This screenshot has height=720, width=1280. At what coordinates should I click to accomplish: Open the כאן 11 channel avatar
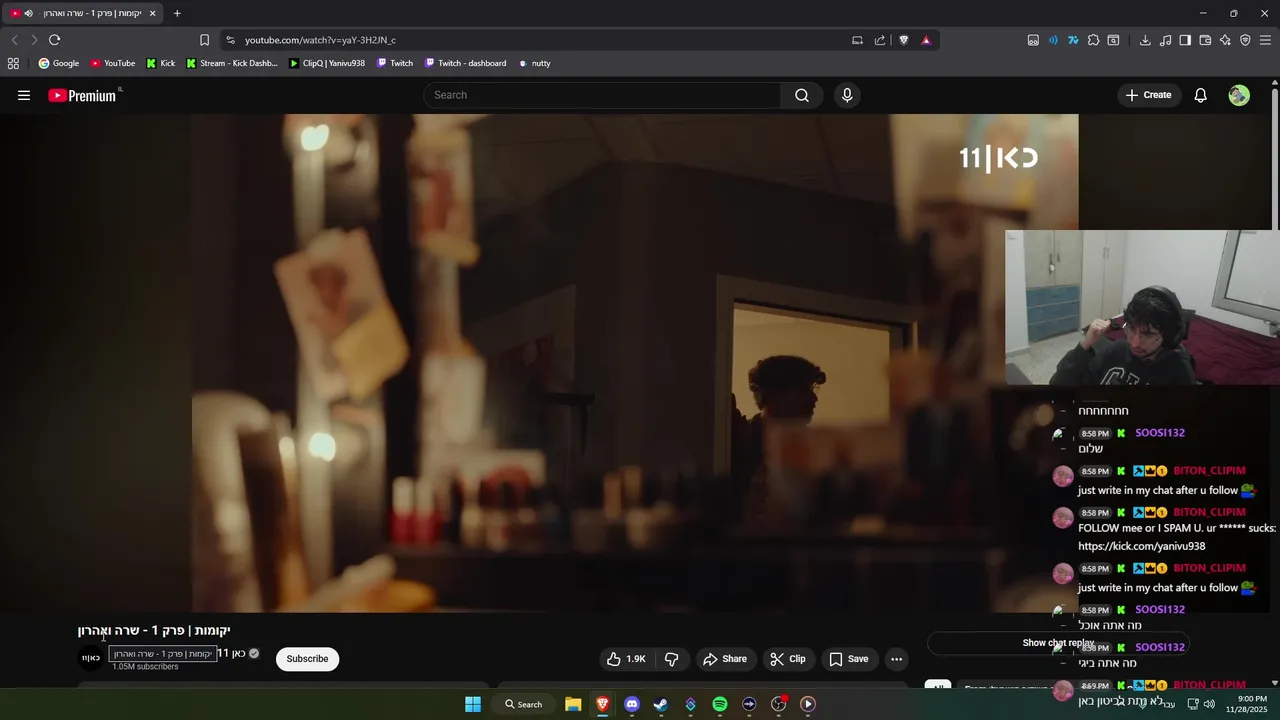91,658
